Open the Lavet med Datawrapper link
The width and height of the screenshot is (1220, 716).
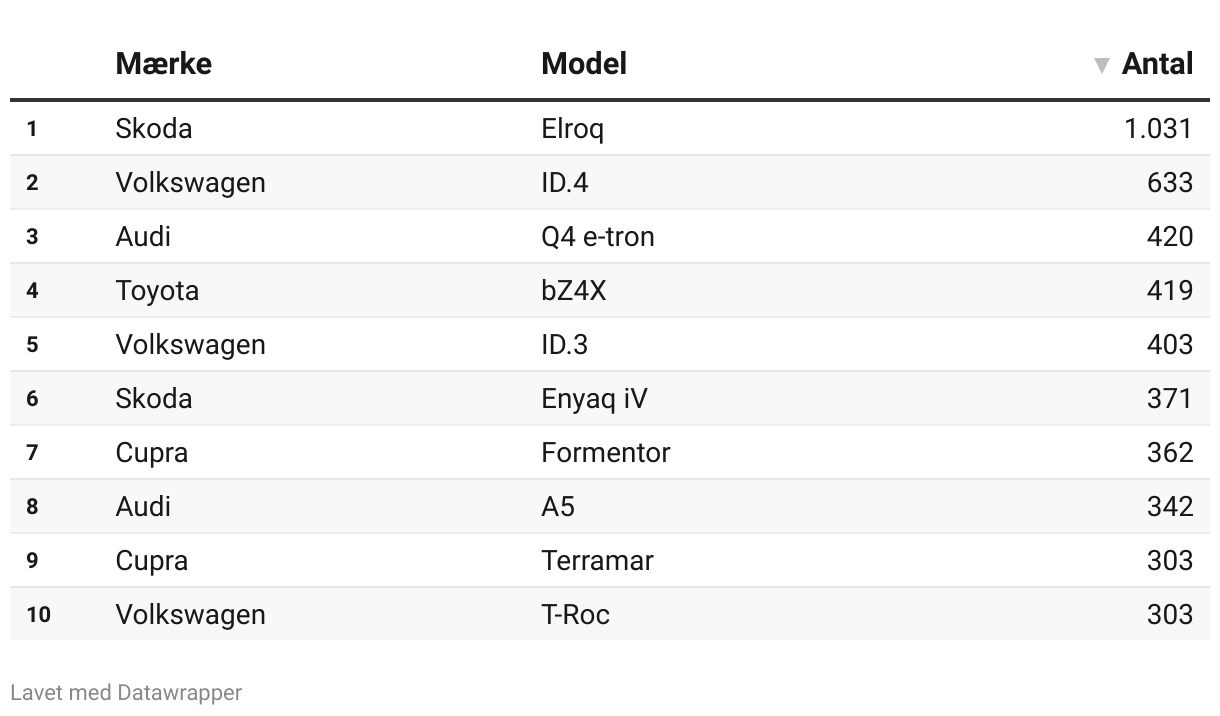click(x=126, y=692)
